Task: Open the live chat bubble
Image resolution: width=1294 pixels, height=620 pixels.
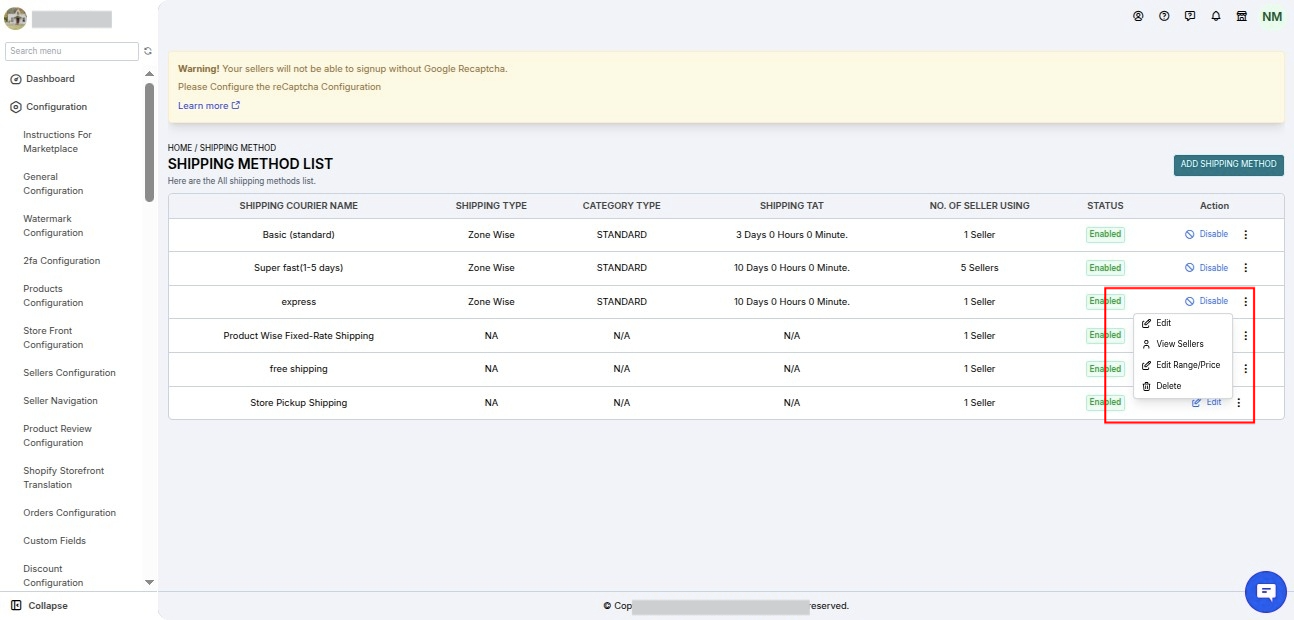Action: coord(1265,592)
